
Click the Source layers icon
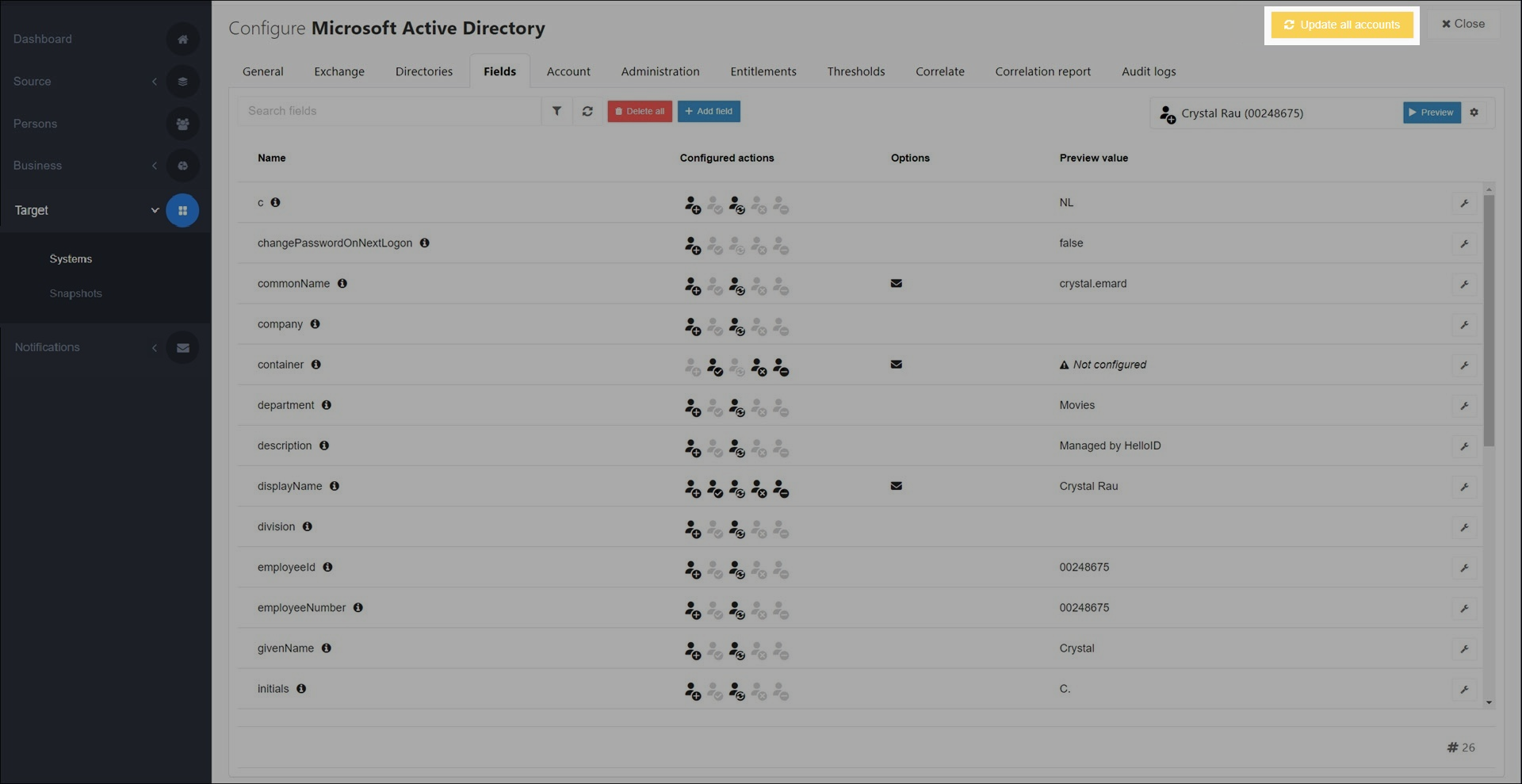pos(182,81)
